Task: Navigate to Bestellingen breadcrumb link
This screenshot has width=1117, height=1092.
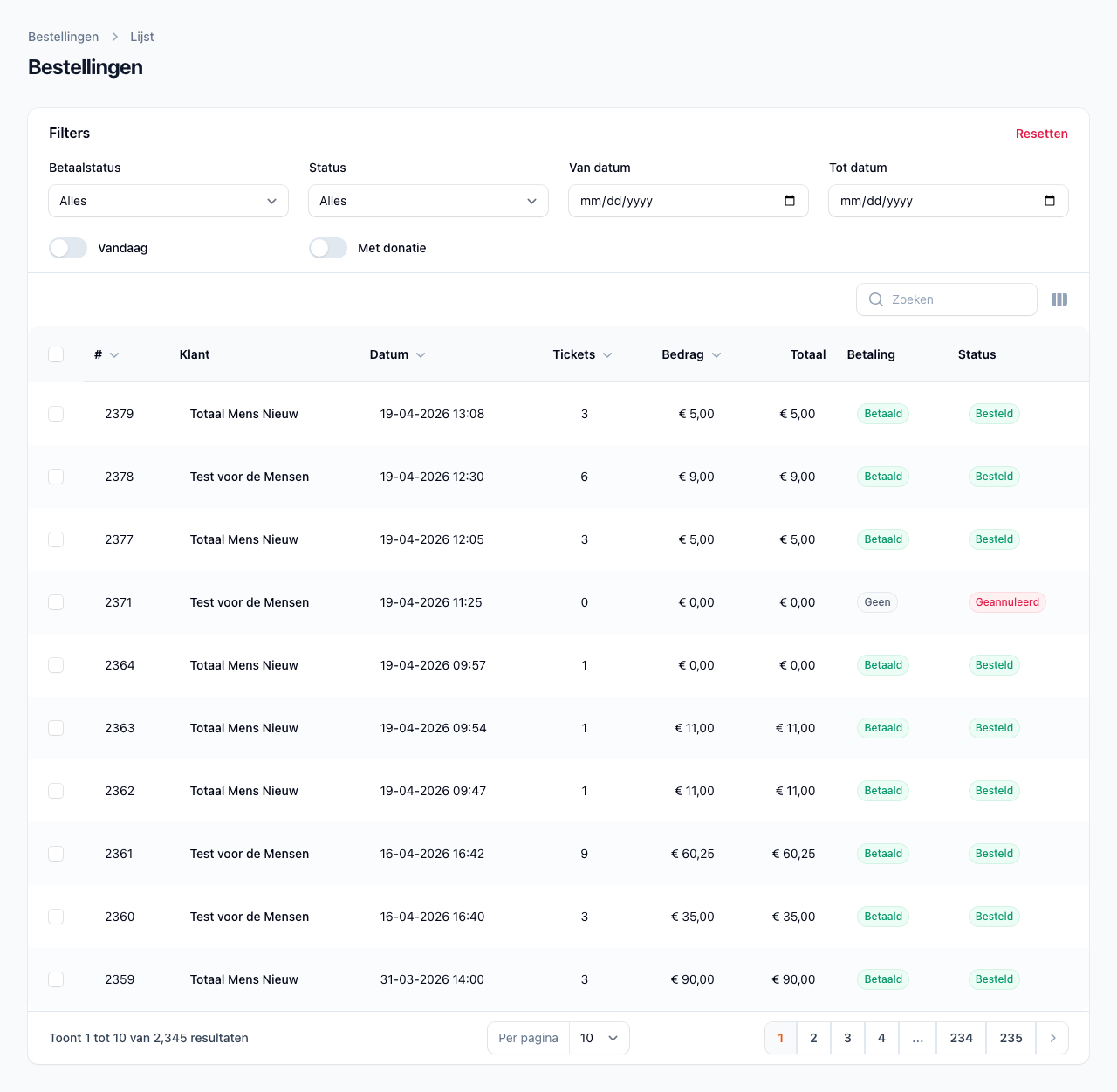Action: pos(63,37)
